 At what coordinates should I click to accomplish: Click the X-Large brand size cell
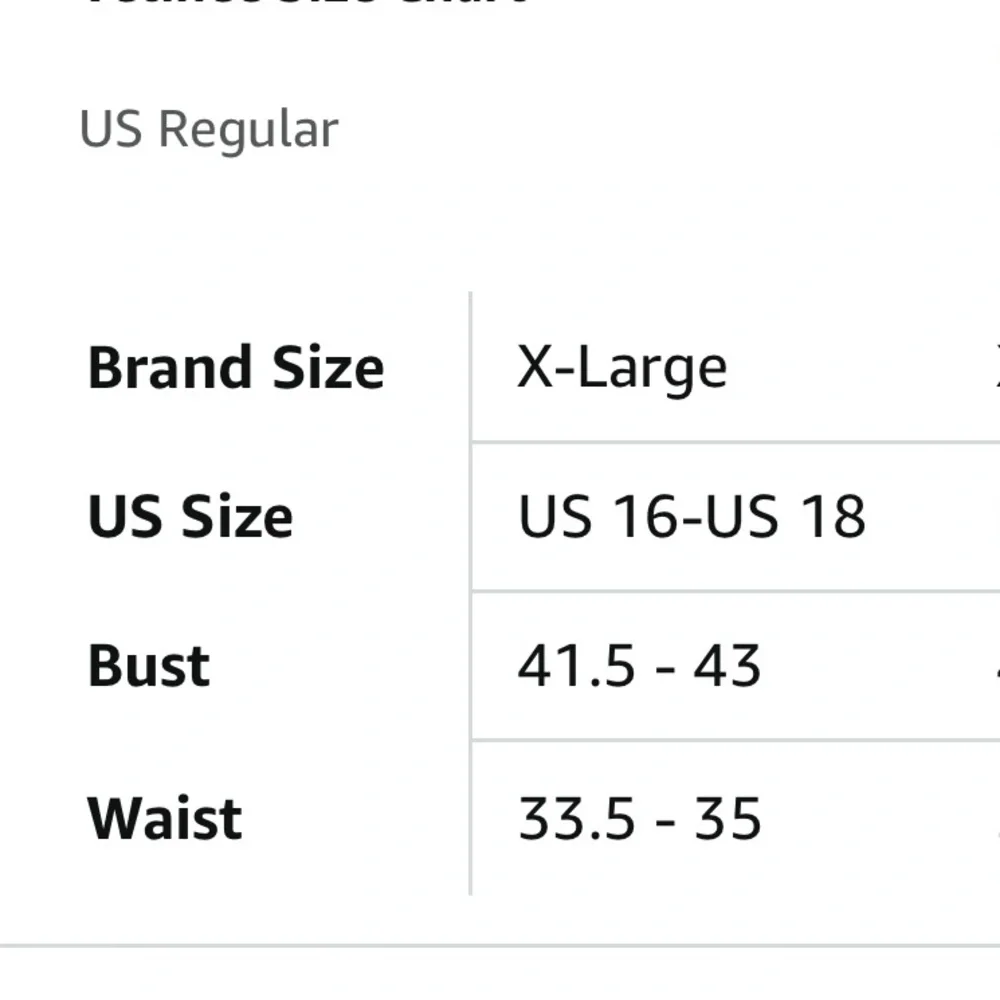pos(622,369)
